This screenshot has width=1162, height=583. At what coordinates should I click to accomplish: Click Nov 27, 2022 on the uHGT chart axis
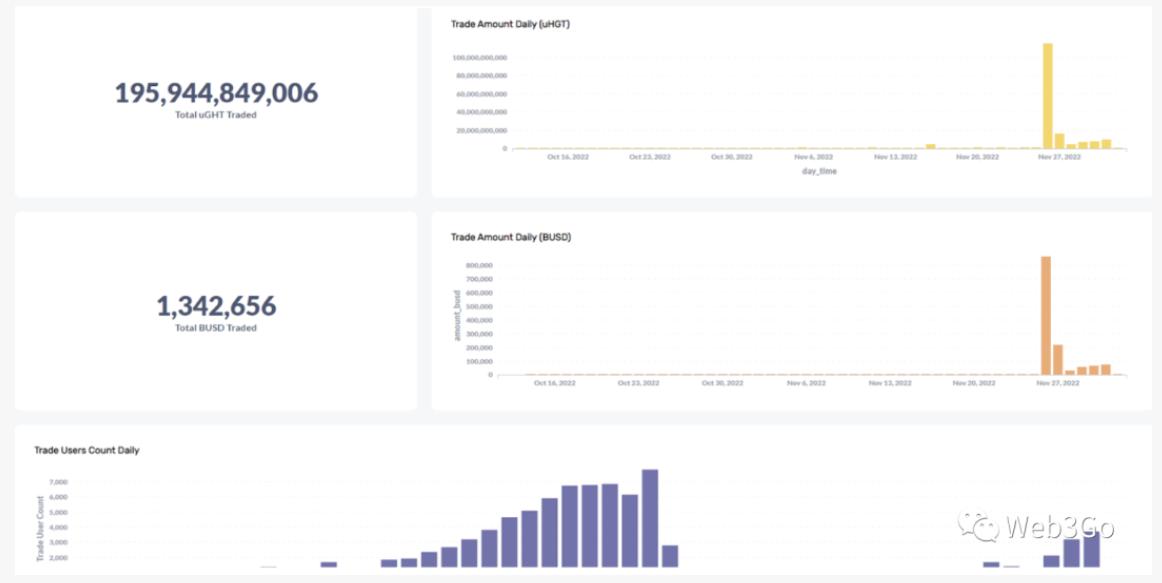pyautogui.click(x=1059, y=157)
